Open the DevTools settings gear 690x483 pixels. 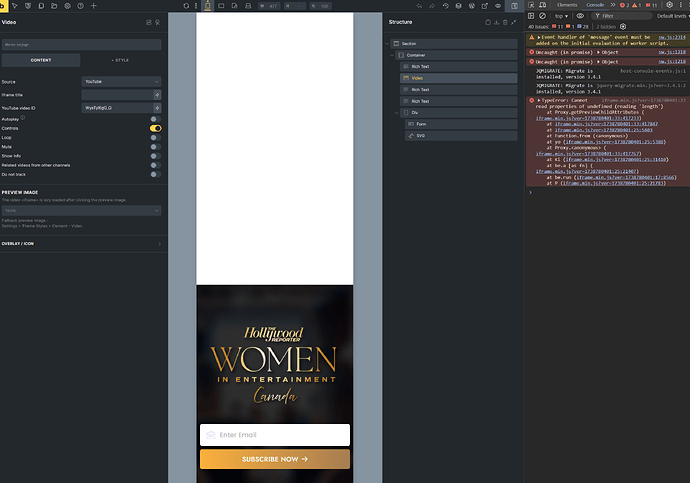coord(669,5)
